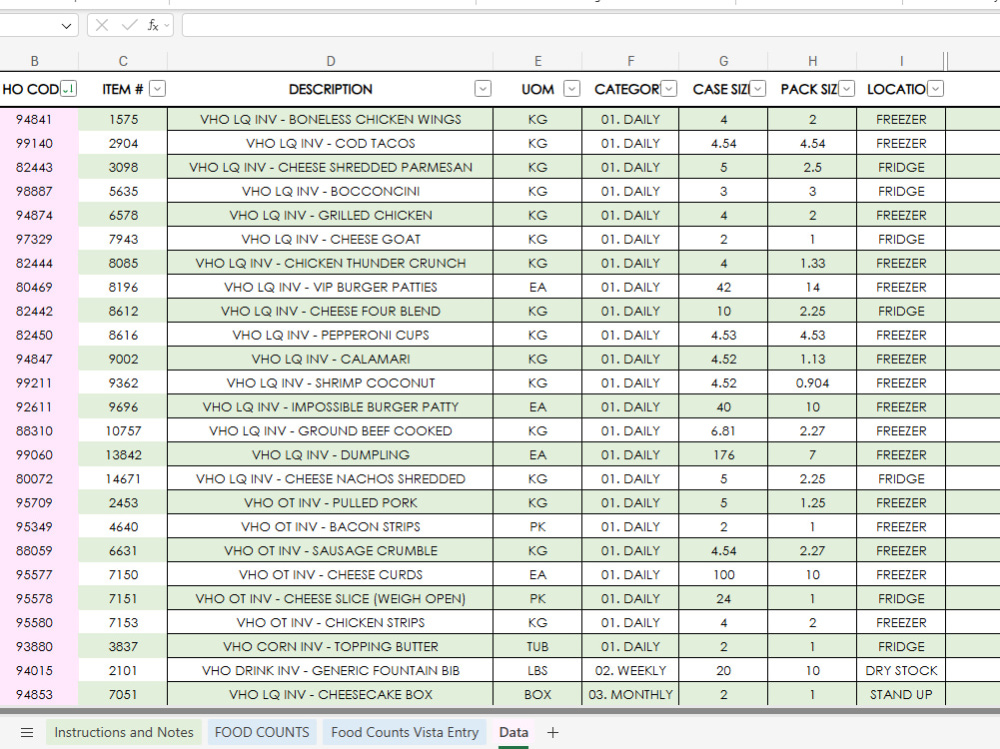This screenshot has height=749, width=1000.
Task: Click cell VHO OT INV - CHEESE SLICE (WEIGH OPEN)
Action: click(330, 598)
